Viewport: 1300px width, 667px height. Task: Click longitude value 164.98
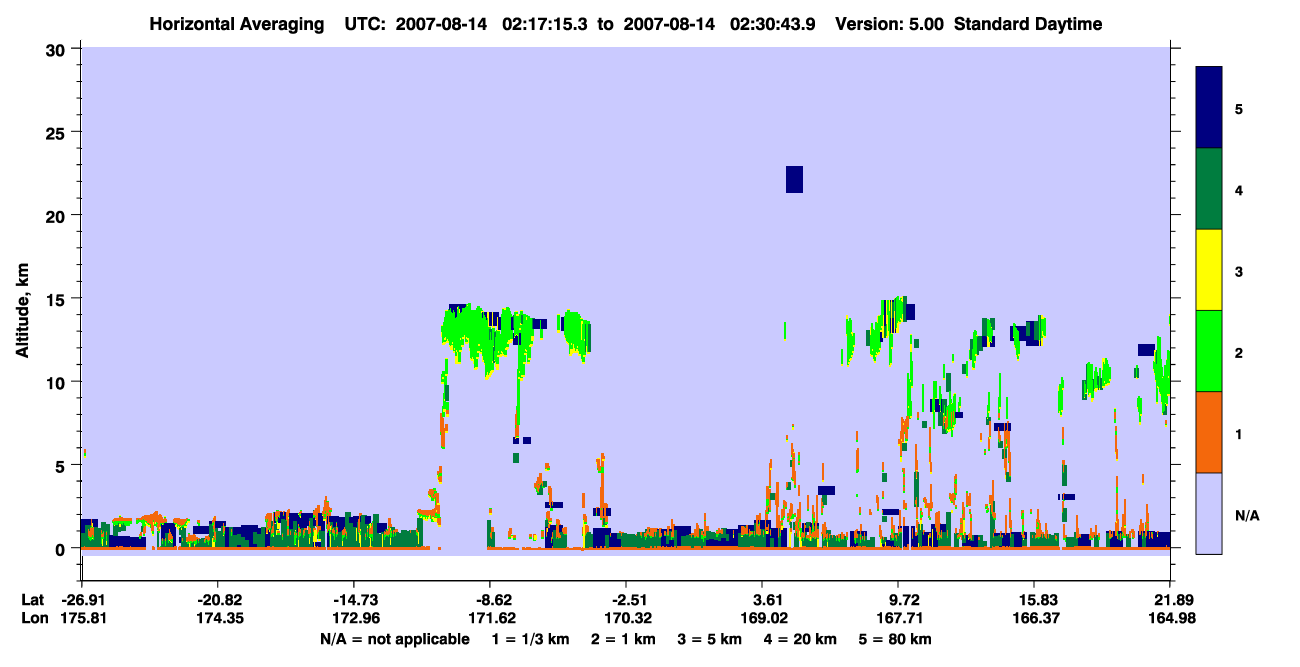coord(1170,618)
